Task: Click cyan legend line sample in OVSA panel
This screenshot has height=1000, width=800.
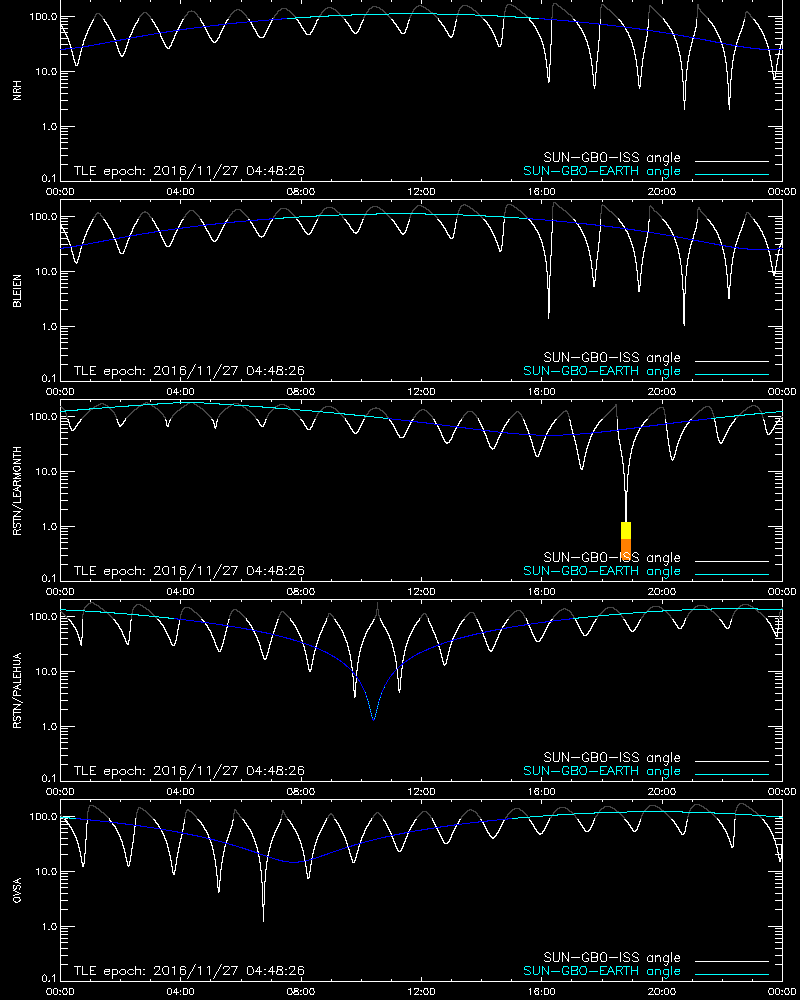Action: (x=732, y=975)
